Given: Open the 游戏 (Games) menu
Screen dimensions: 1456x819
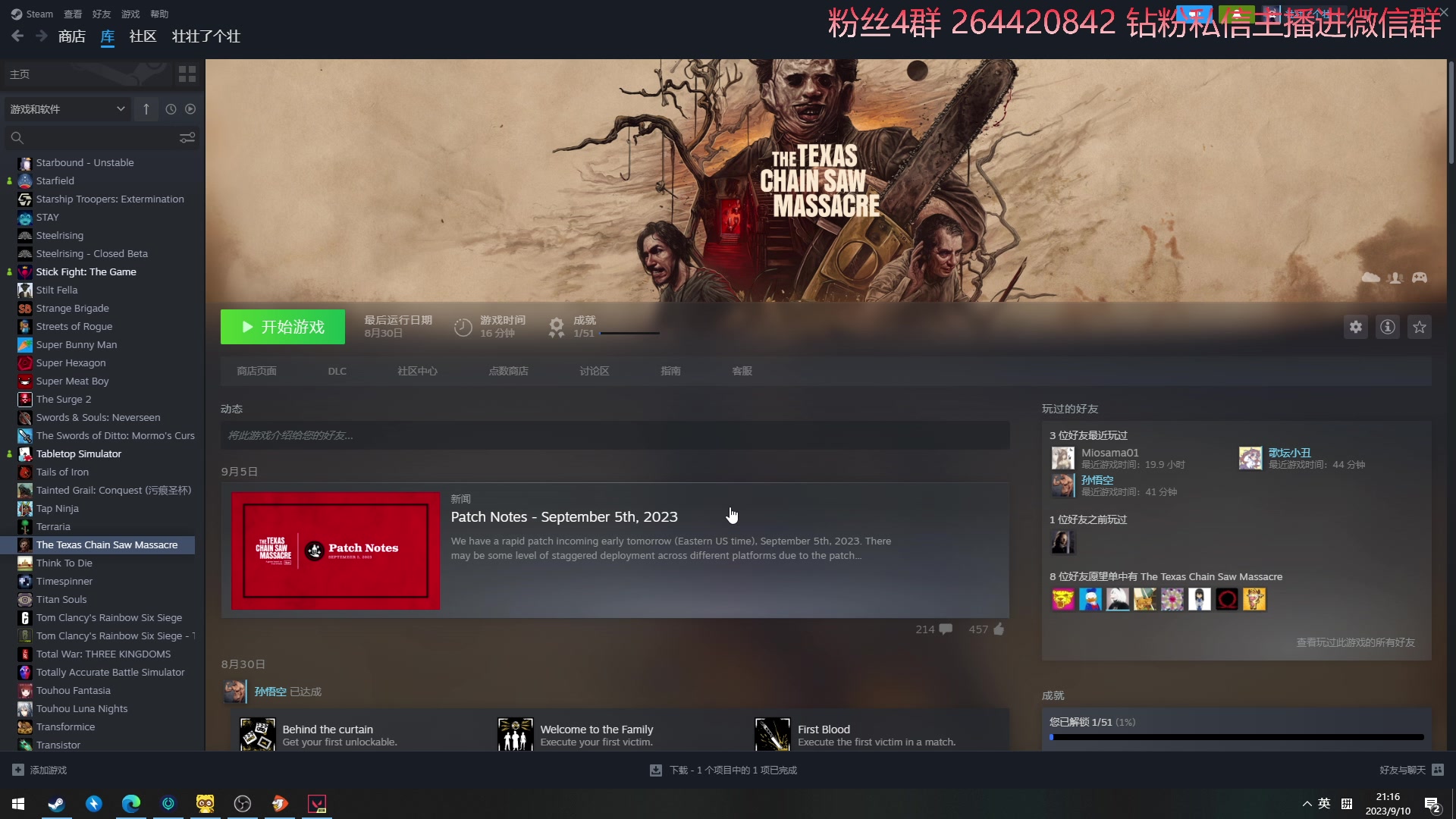Looking at the screenshot, I should click(x=130, y=14).
